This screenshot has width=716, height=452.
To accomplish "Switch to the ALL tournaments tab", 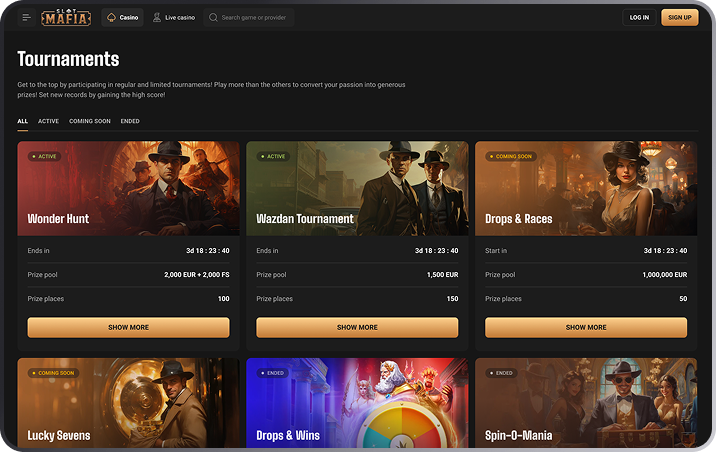I will pos(22,121).
